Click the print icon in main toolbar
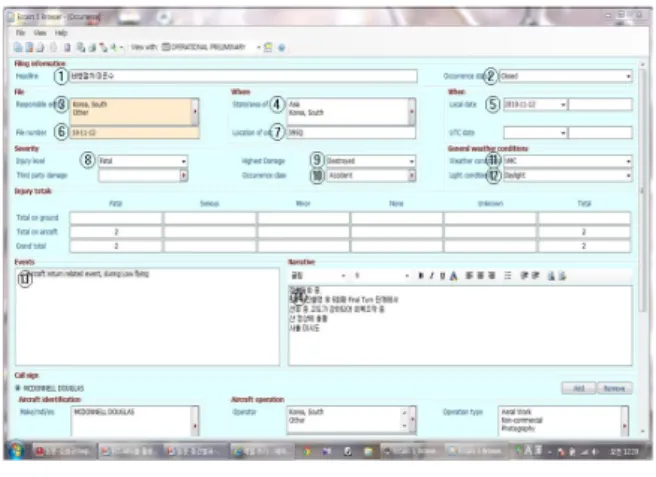The width and height of the screenshot is (656, 477). 41,47
